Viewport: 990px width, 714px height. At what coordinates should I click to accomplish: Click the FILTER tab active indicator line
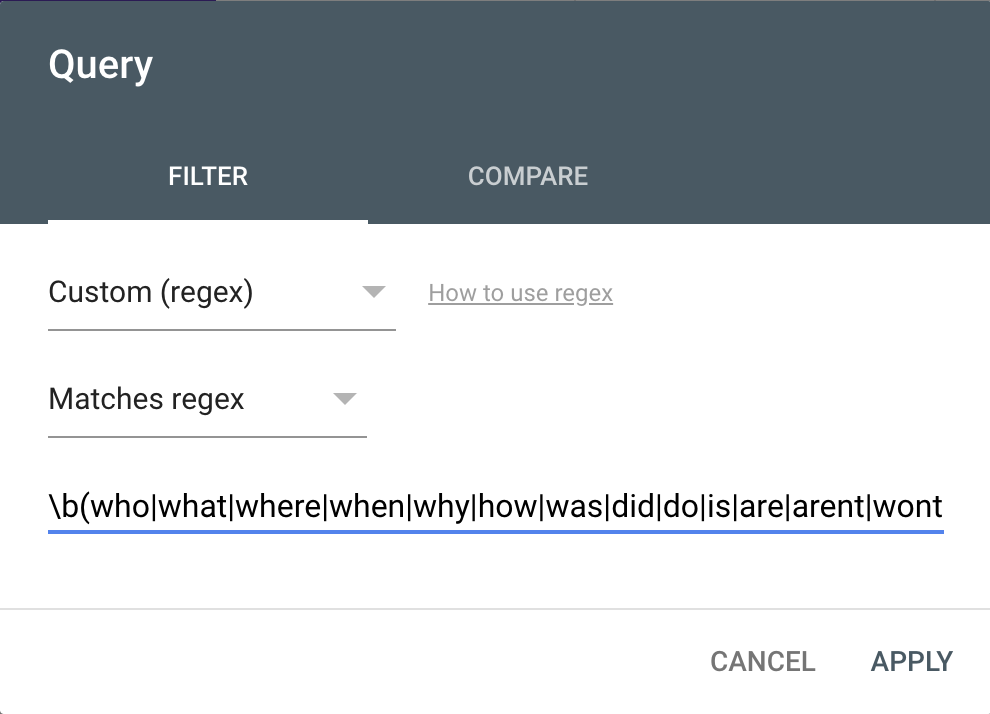208,221
